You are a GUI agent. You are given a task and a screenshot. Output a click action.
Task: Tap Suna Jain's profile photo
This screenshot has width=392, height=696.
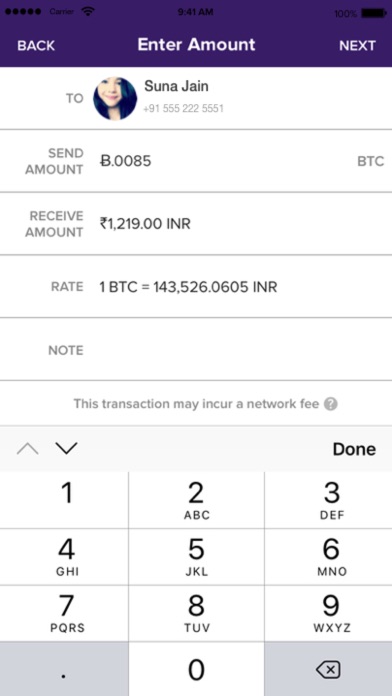click(115, 99)
